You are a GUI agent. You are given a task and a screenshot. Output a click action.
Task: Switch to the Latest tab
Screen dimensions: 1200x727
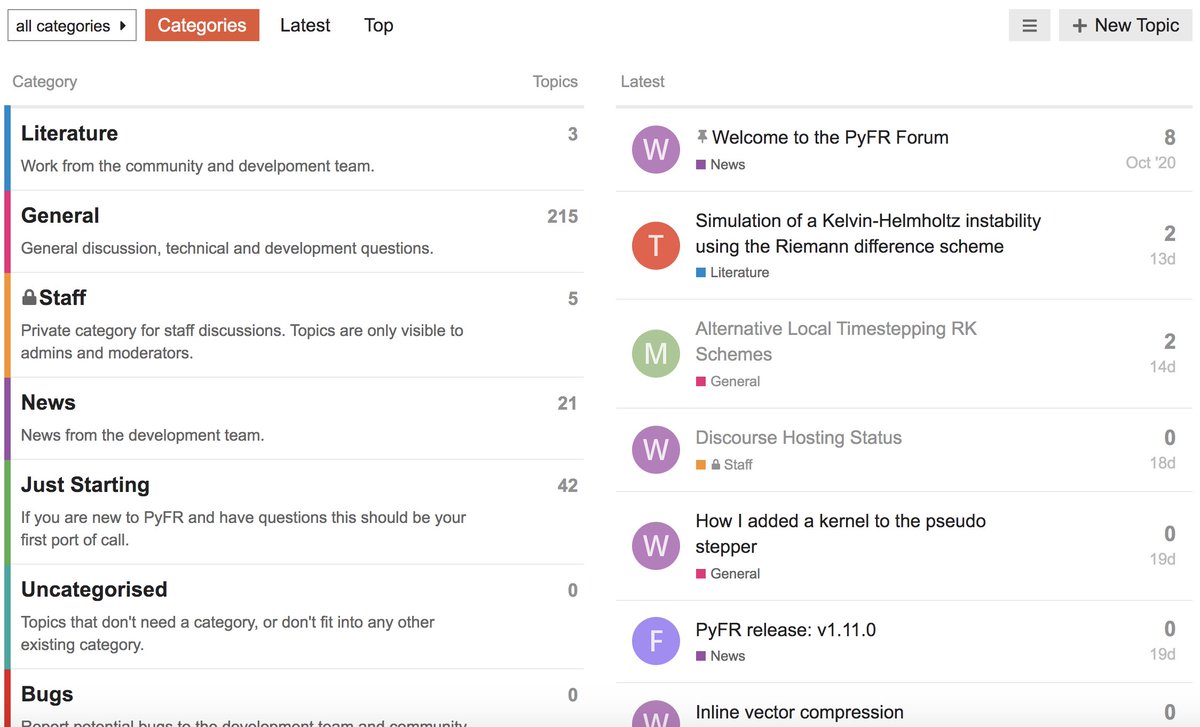(x=305, y=25)
